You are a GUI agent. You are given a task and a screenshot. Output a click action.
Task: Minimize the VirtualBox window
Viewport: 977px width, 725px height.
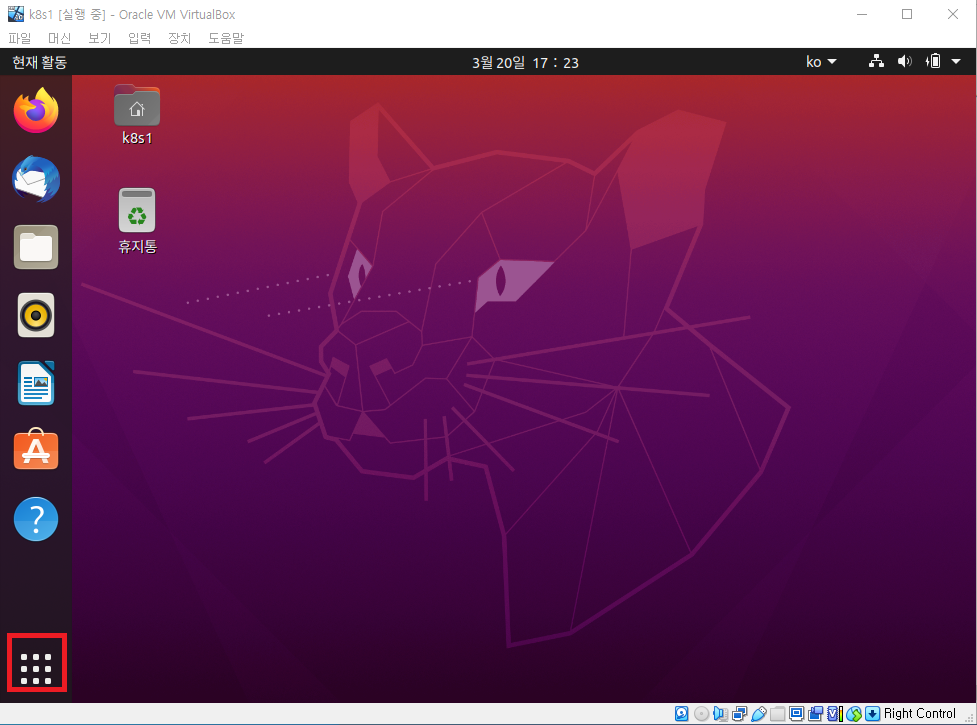point(862,14)
